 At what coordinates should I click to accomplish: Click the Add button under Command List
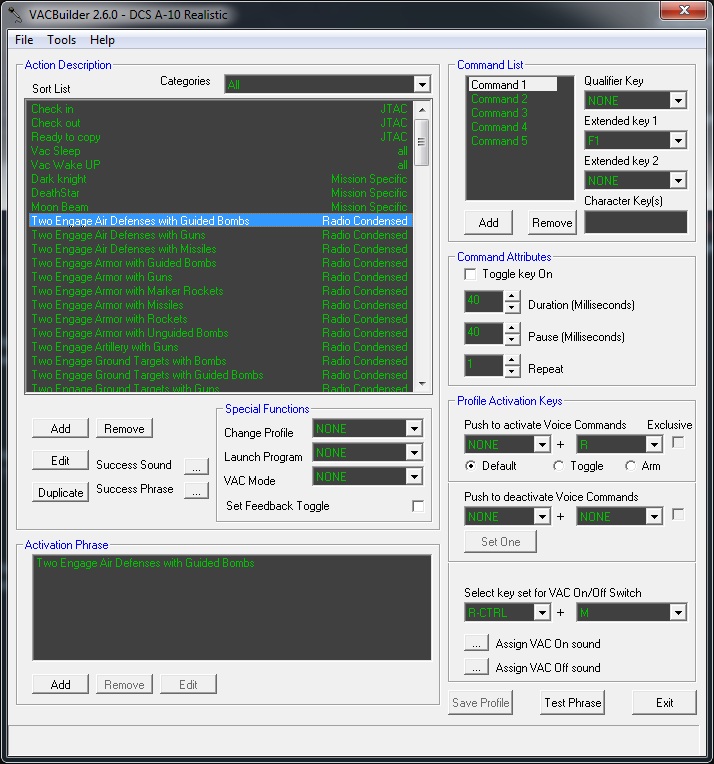pyautogui.click(x=488, y=223)
